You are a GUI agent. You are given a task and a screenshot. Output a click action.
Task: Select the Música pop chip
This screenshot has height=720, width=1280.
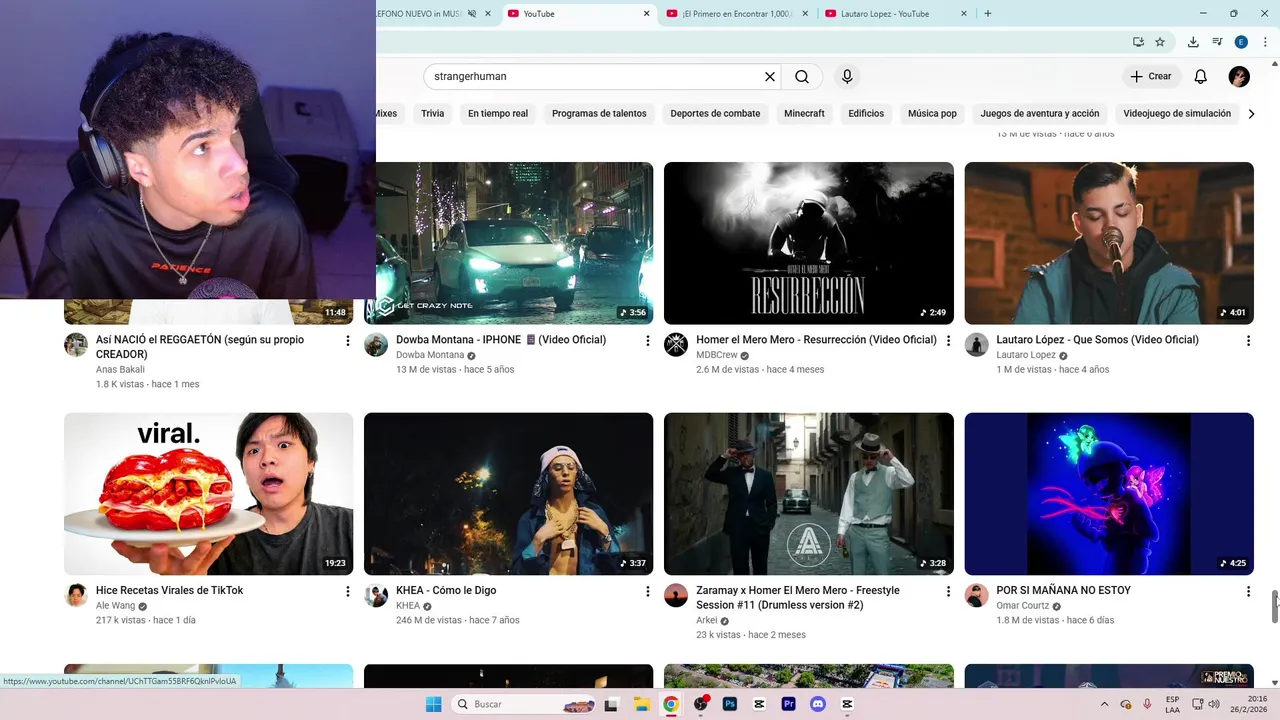(932, 113)
